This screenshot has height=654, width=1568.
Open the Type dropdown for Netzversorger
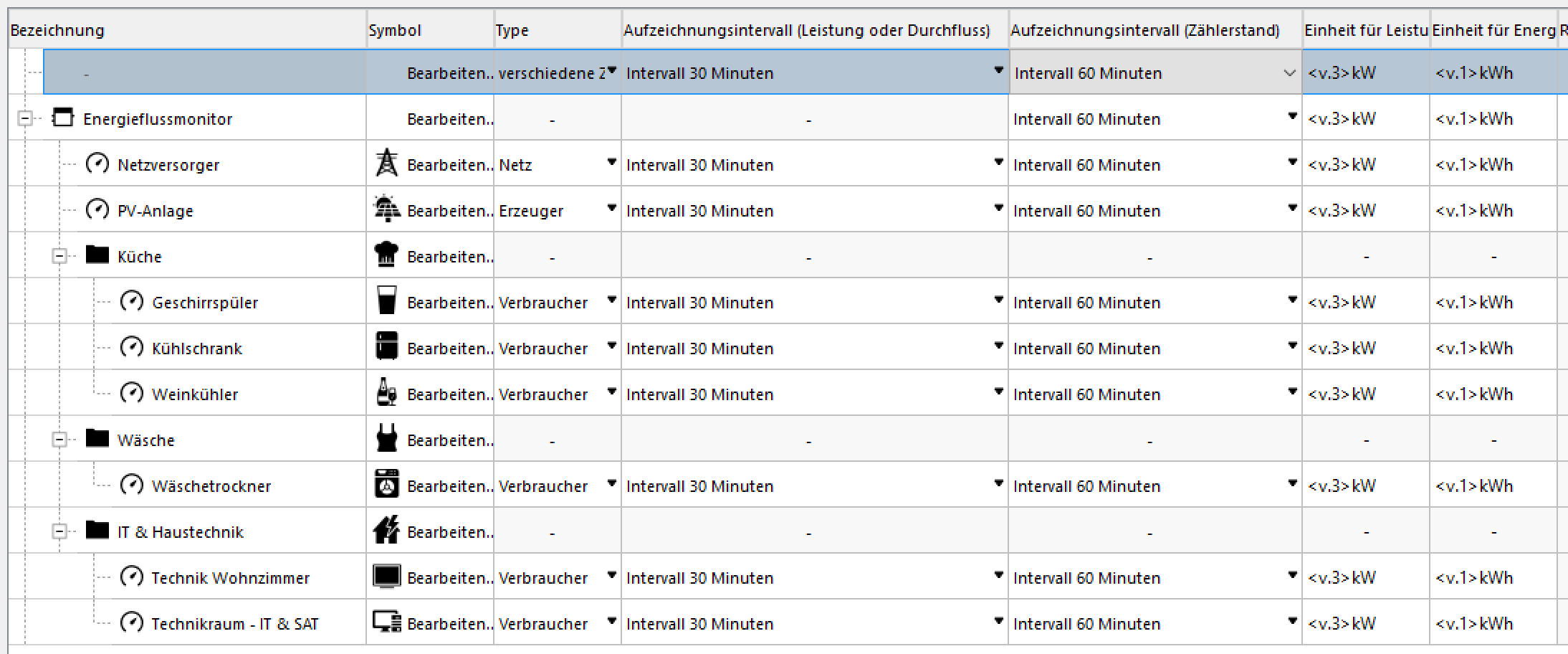tap(611, 163)
